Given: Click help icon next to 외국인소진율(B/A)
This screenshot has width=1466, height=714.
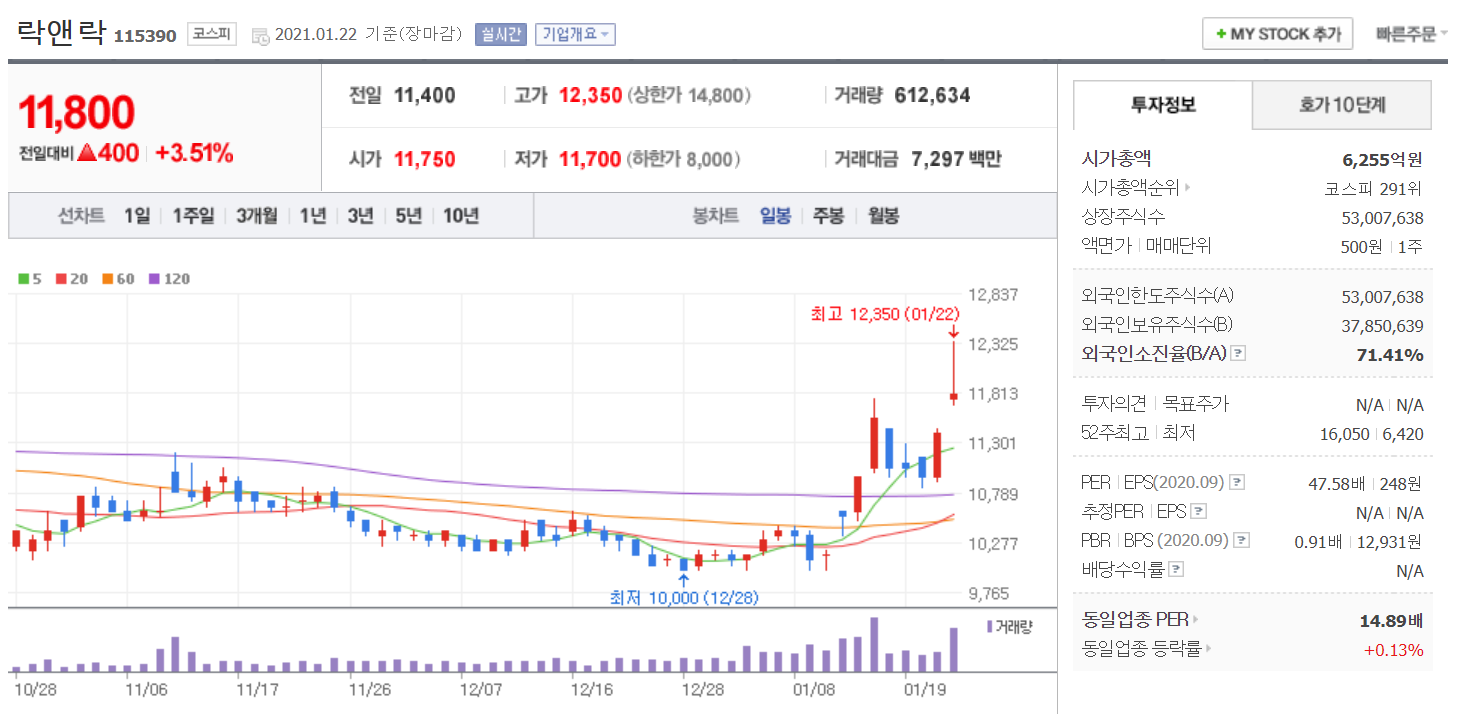Looking at the screenshot, I should [x=1238, y=354].
